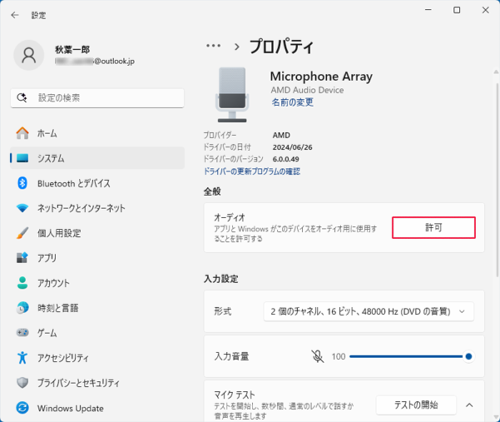
Task: Click driver date 2024/06/26 text
Action: pos(292,147)
